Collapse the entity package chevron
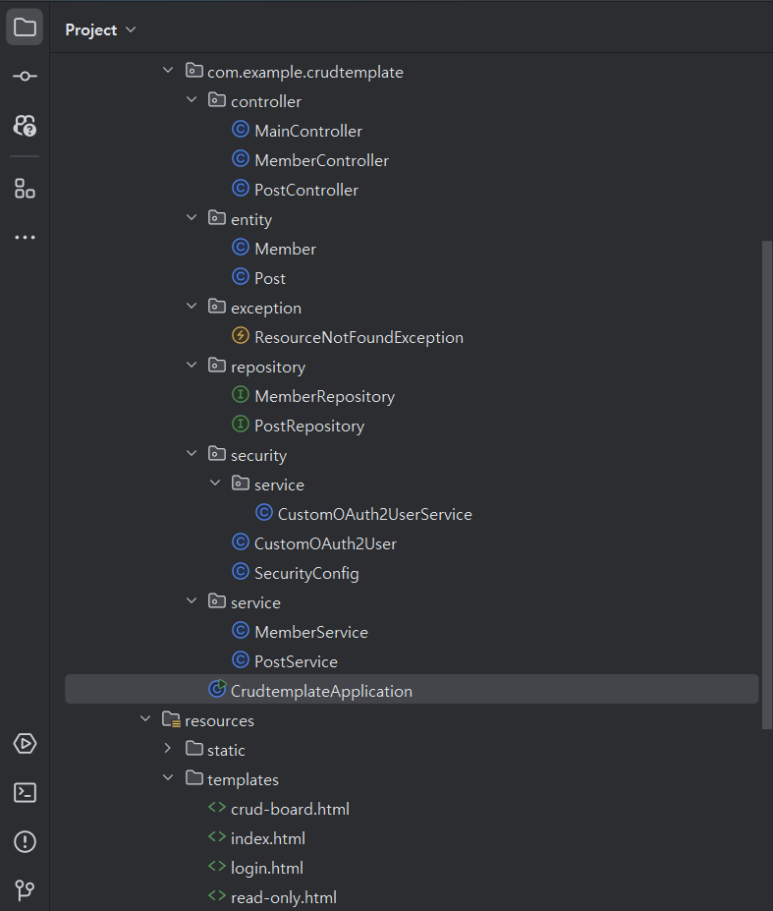Image resolution: width=773 pixels, height=911 pixels. tap(191, 218)
